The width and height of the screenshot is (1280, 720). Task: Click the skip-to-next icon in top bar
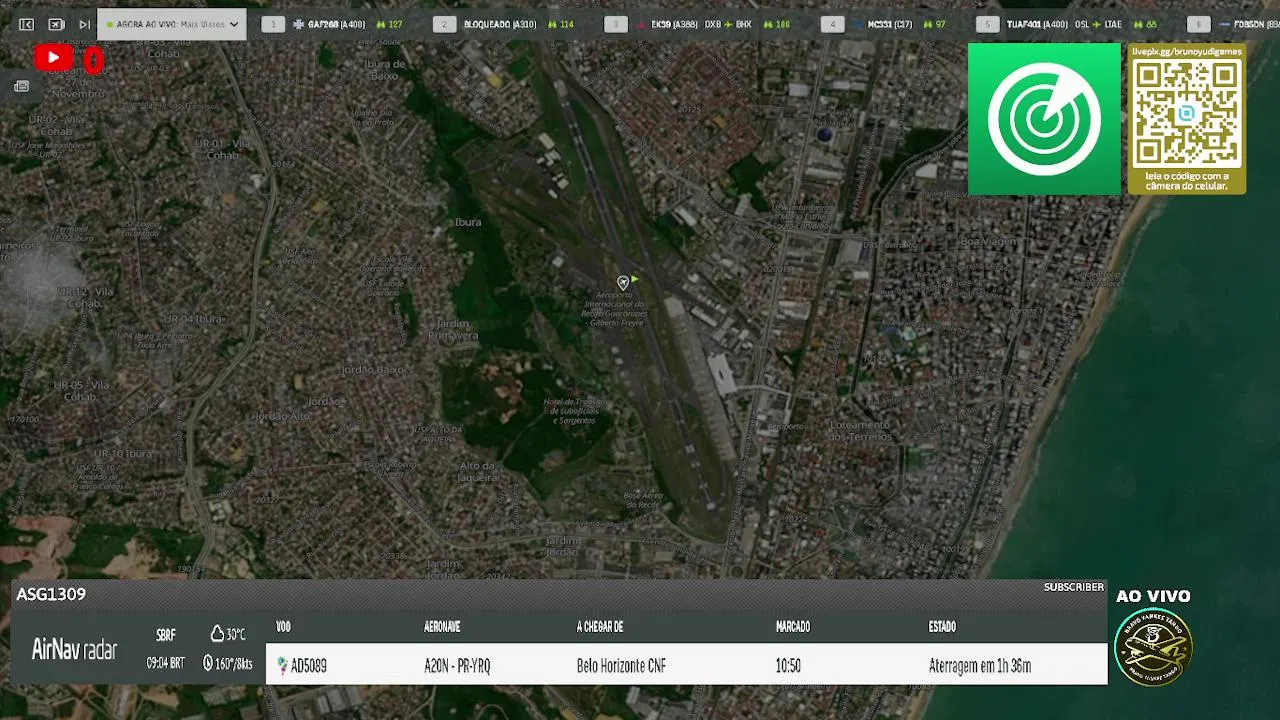pyautogui.click(x=84, y=24)
